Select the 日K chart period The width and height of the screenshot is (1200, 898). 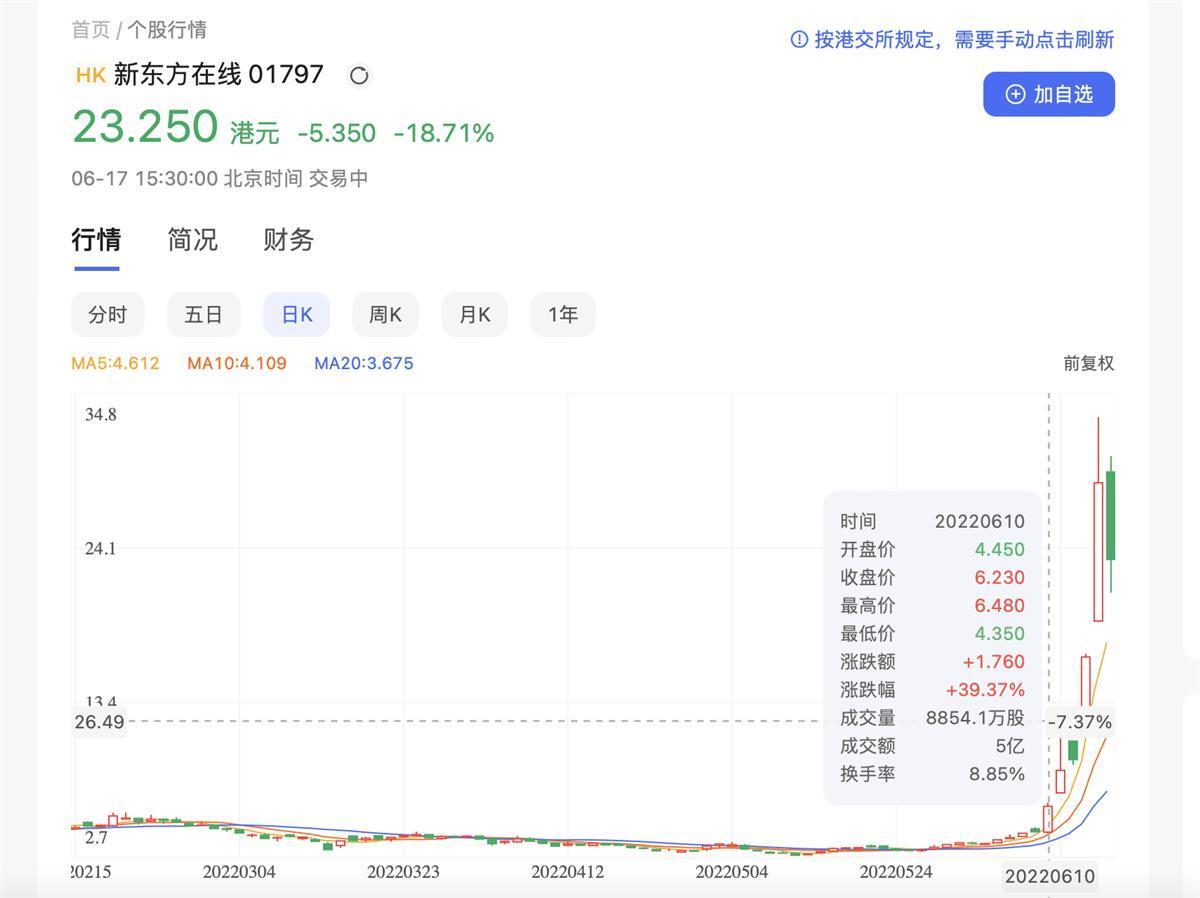296,315
